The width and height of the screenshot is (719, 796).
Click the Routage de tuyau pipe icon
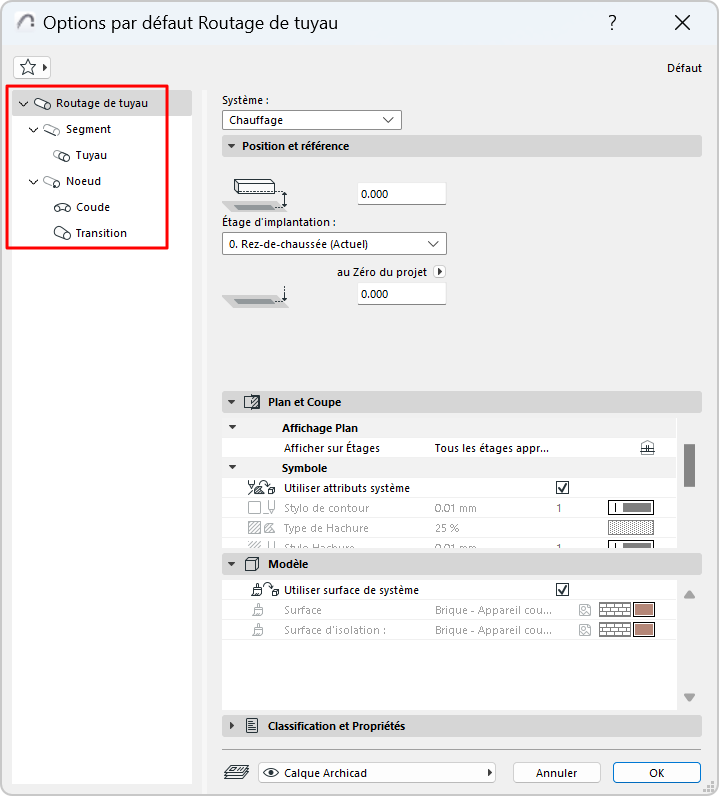pos(43,104)
